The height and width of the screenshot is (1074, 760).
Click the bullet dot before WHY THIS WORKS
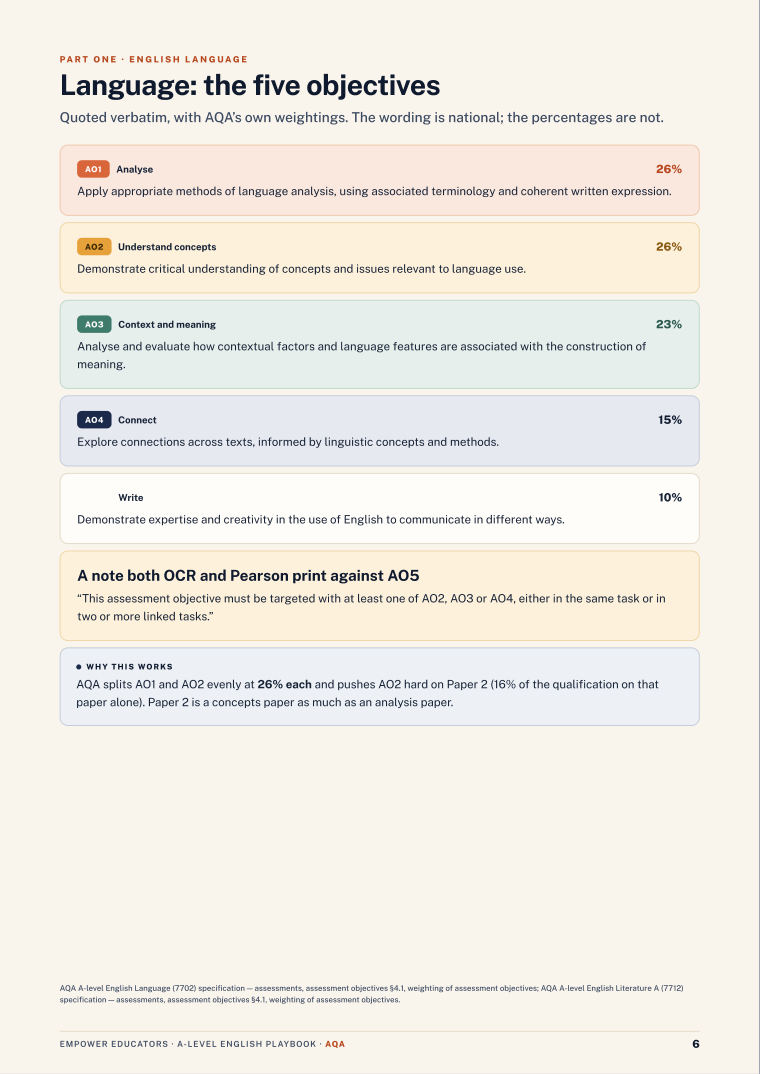(79, 666)
